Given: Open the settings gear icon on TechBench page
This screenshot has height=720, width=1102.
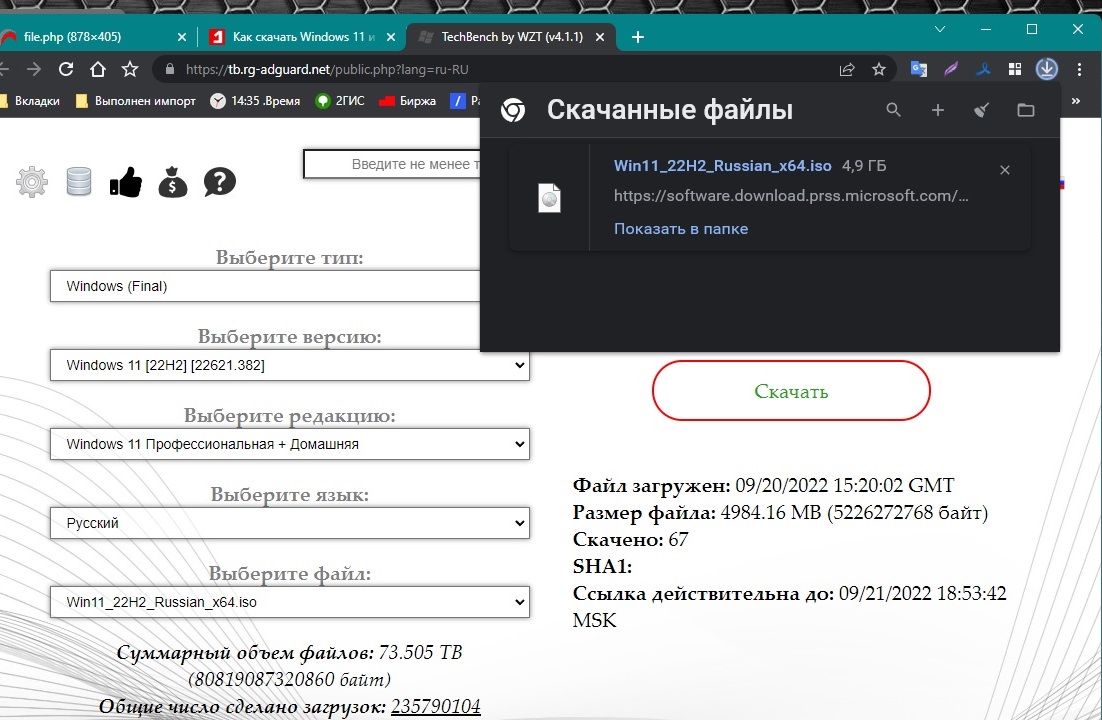Looking at the screenshot, I should click(32, 182).
